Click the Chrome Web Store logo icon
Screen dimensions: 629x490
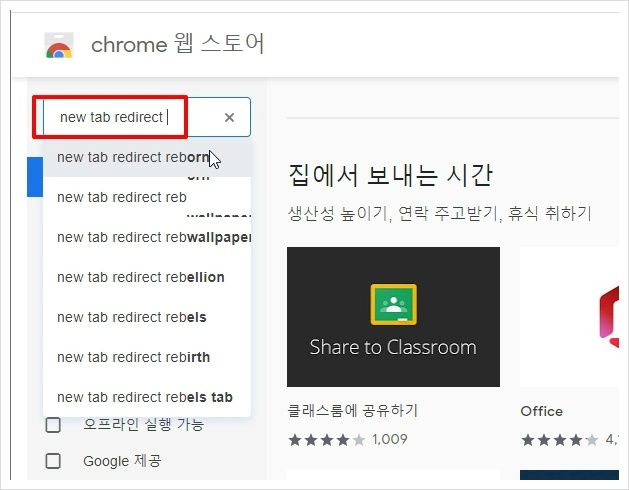[x=59, y=46]
